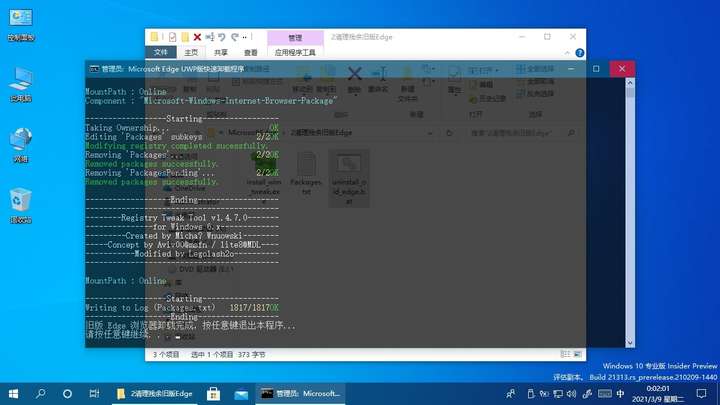
Task: Close the console with the red X
Action: [622, 69]
